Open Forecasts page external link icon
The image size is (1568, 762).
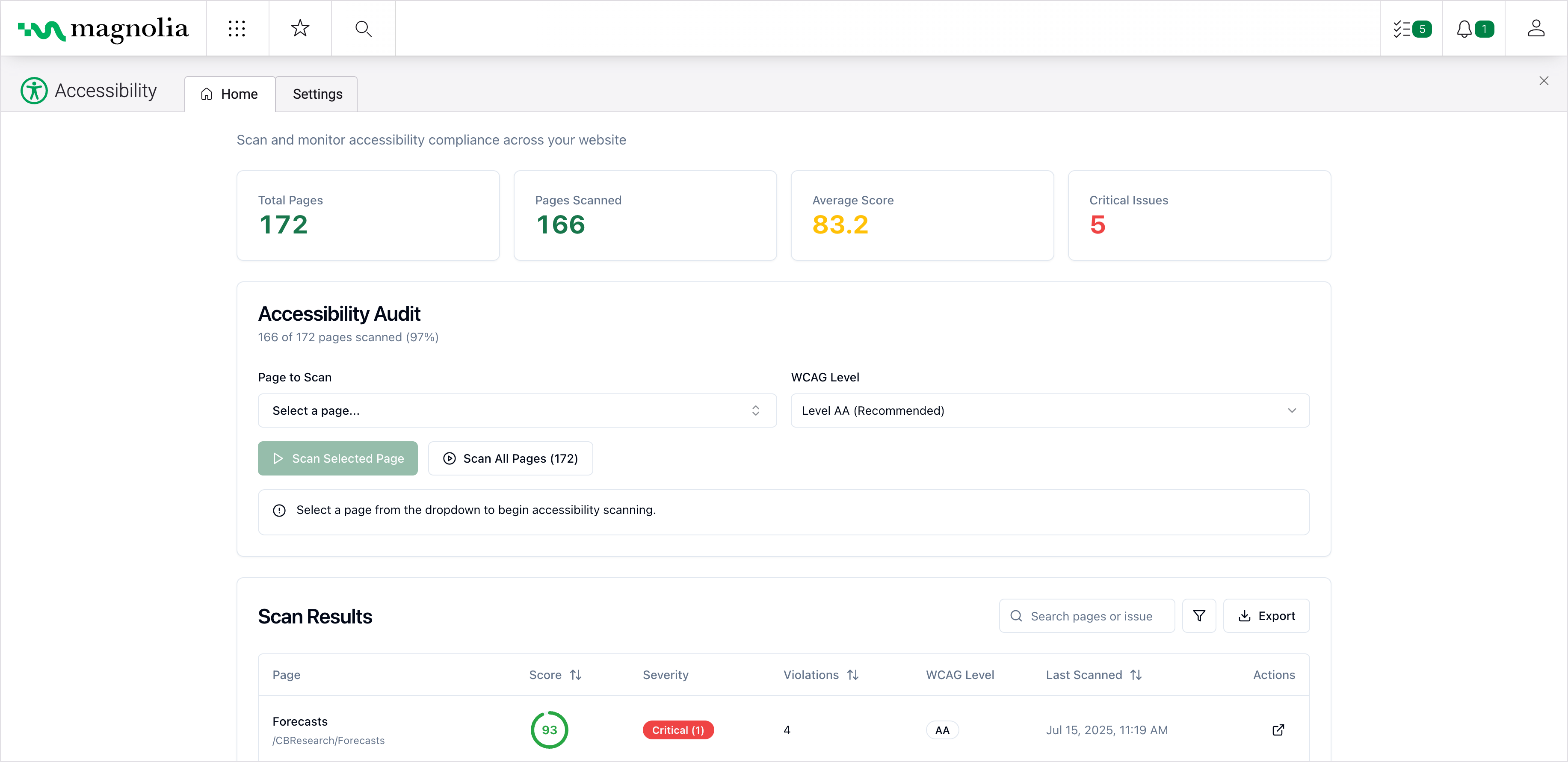(x=1278, y=730)
